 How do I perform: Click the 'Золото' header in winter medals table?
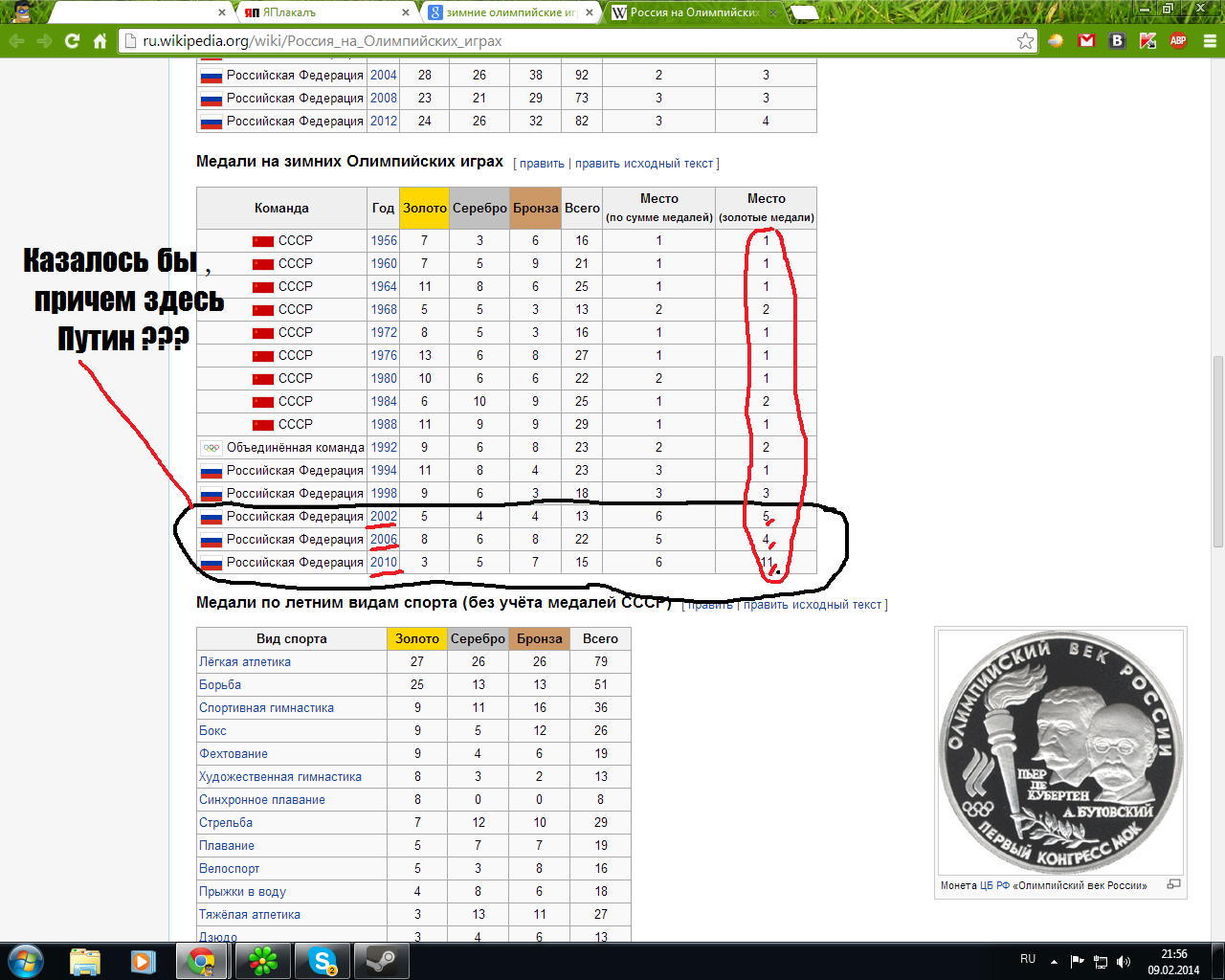tap(424, 209)
